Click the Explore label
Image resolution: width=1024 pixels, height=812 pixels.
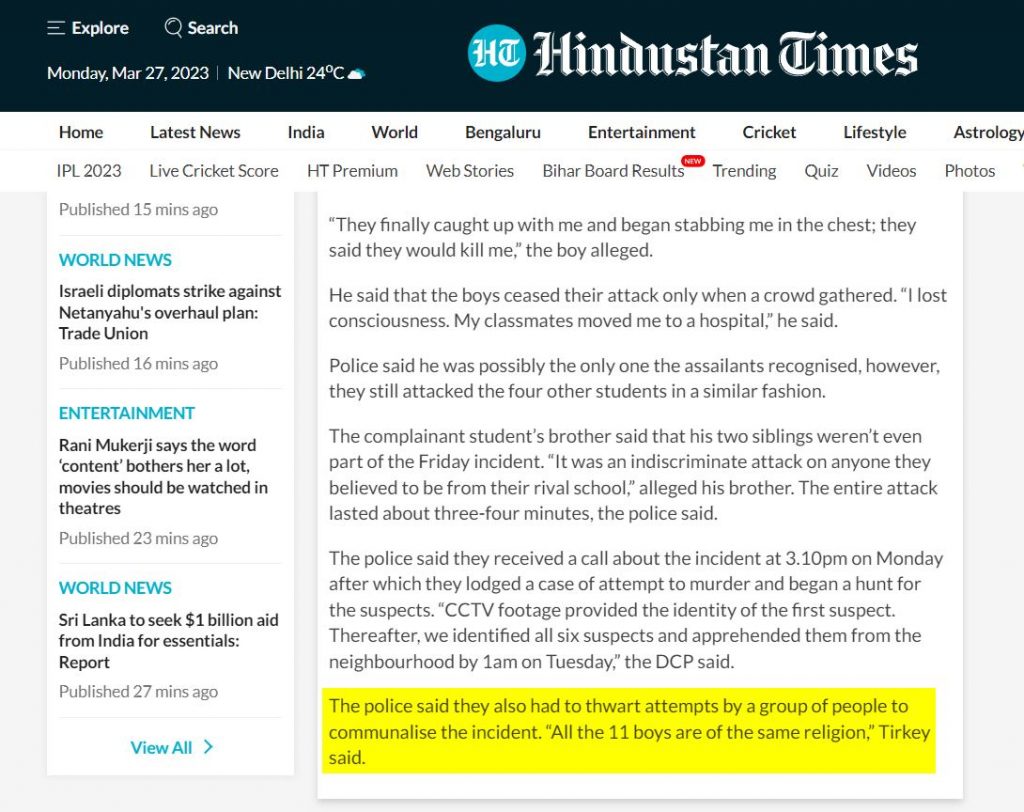click(100, 28)
